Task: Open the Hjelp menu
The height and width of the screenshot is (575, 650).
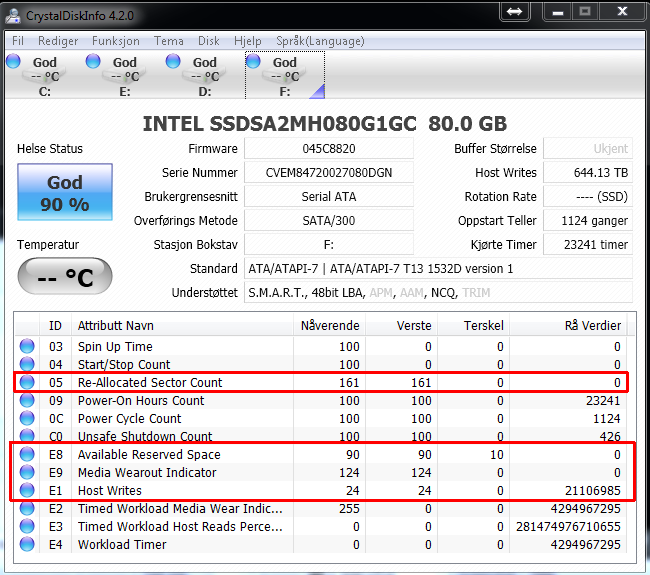Action: (247, 41)
